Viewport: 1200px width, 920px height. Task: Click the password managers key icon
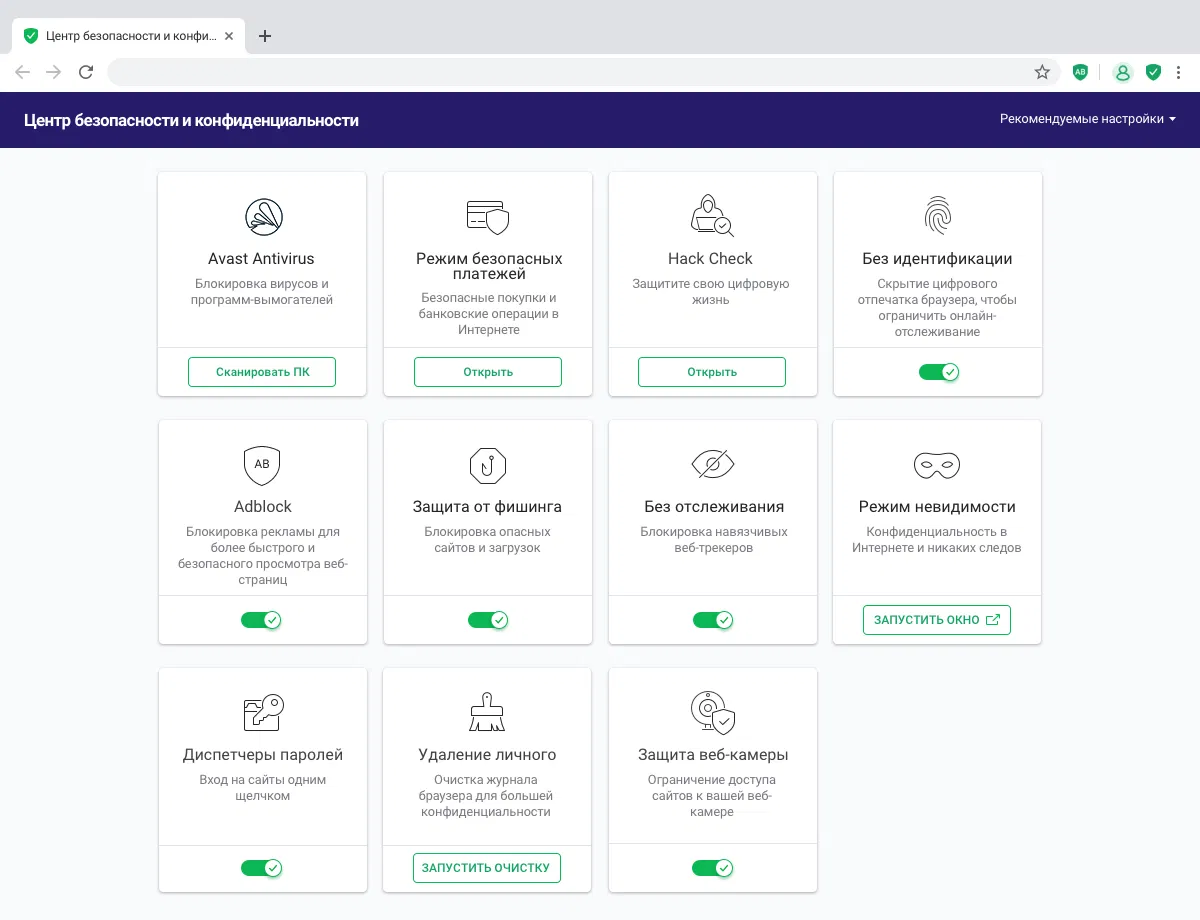264,713
